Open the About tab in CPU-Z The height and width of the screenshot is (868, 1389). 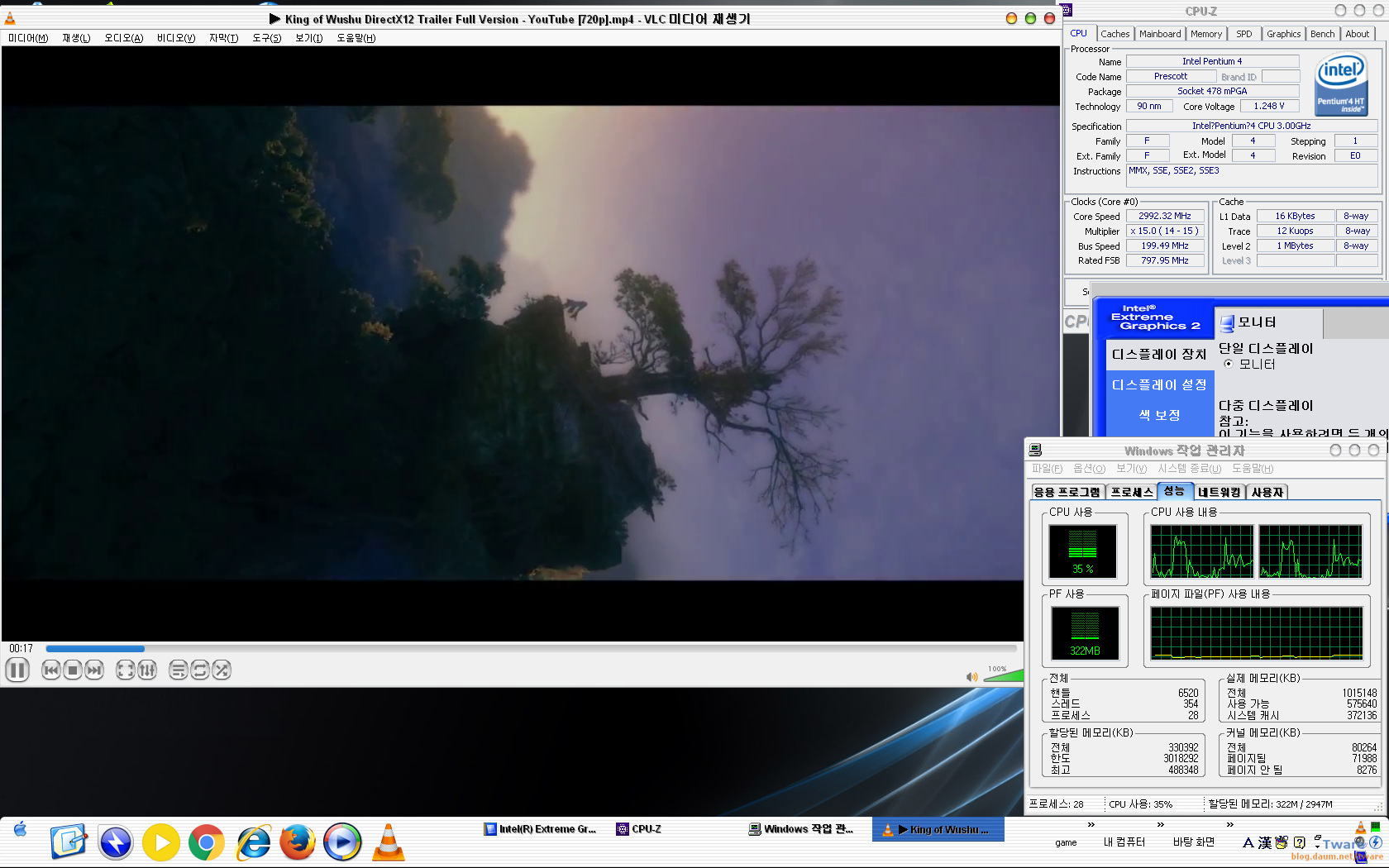(x=1358, y=34)
